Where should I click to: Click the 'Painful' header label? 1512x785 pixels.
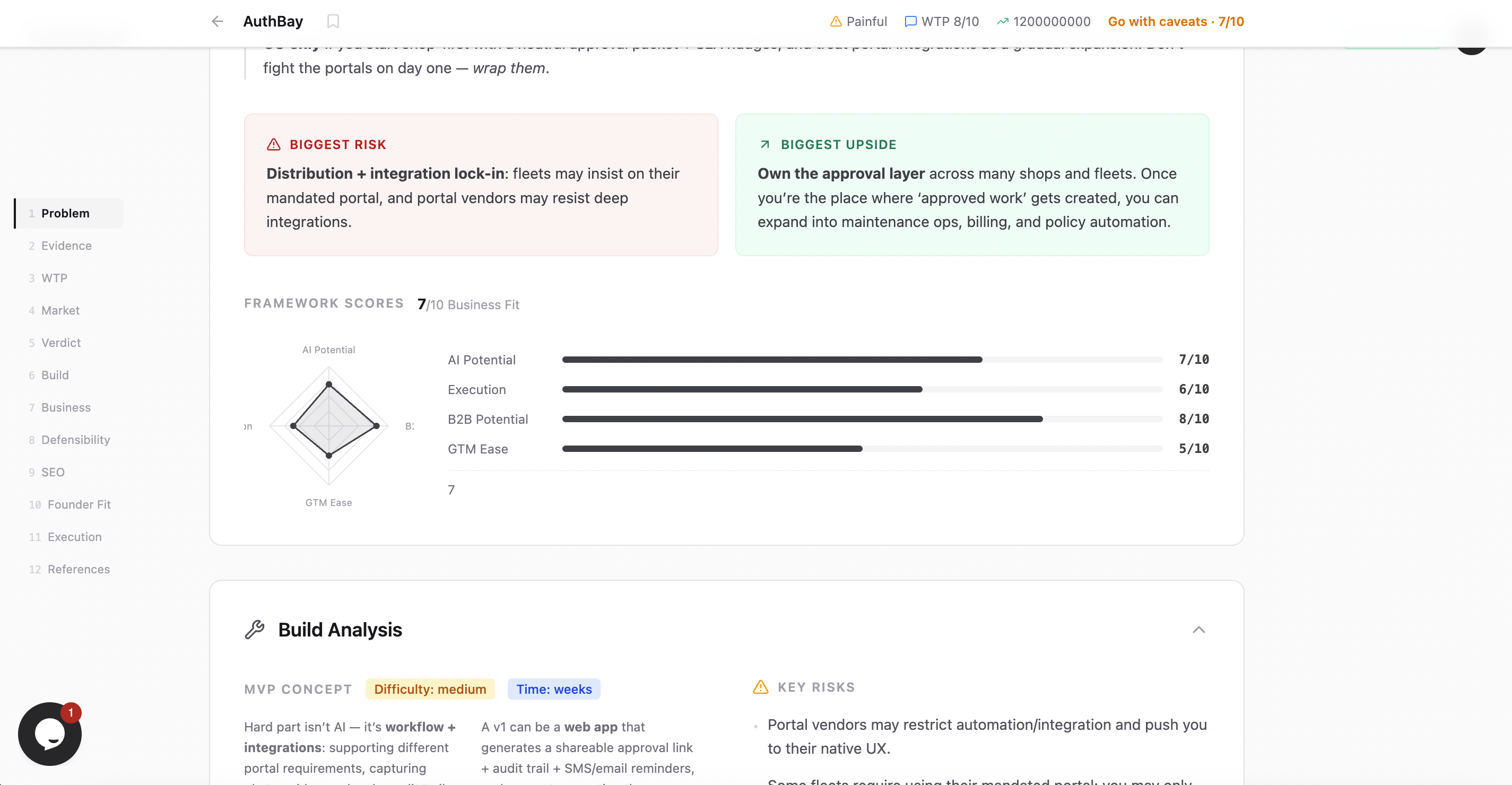click(866, 22)
